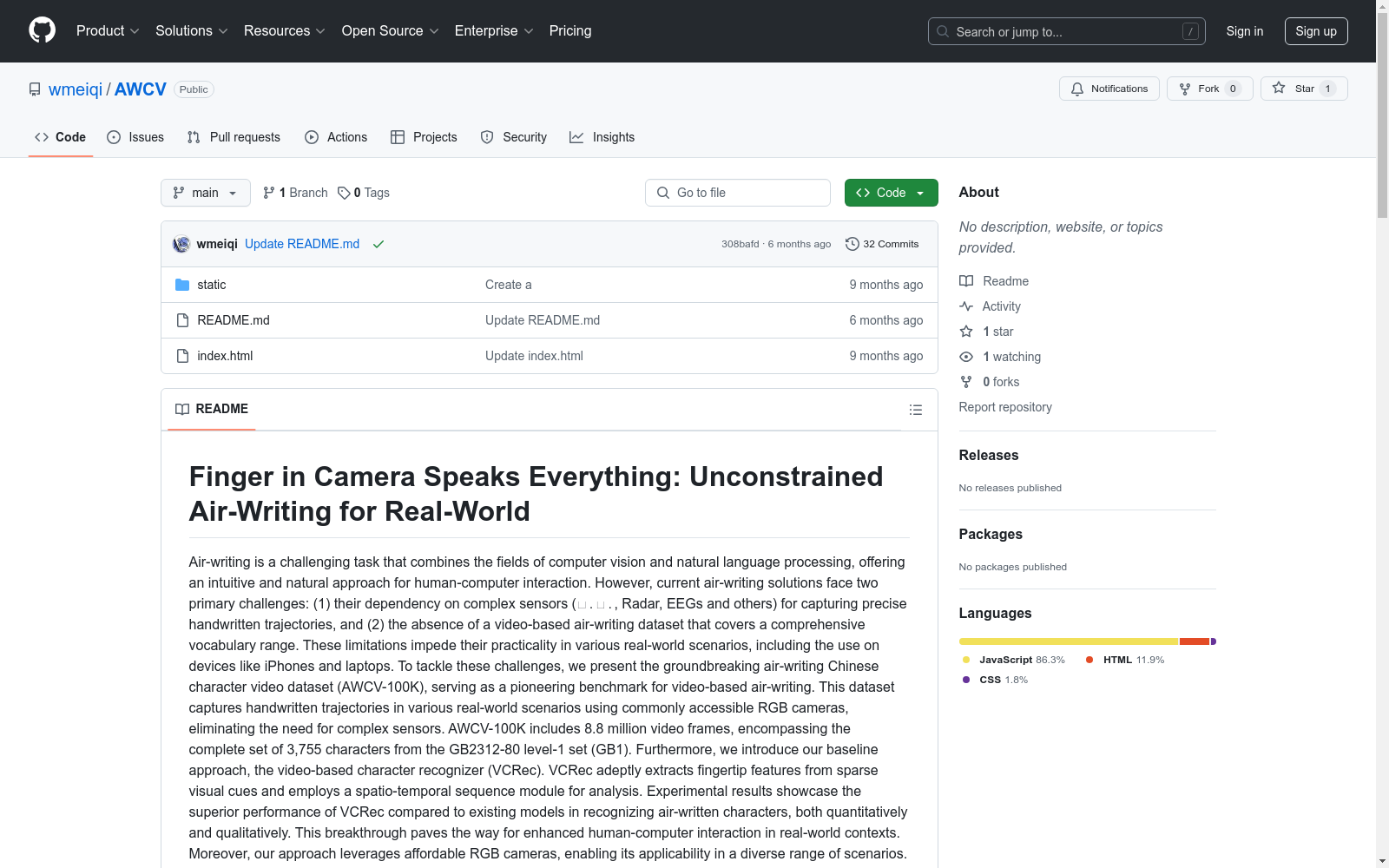1389x868 pixels.
Task: Expand the Open Source menu
Action: [391, 30]
